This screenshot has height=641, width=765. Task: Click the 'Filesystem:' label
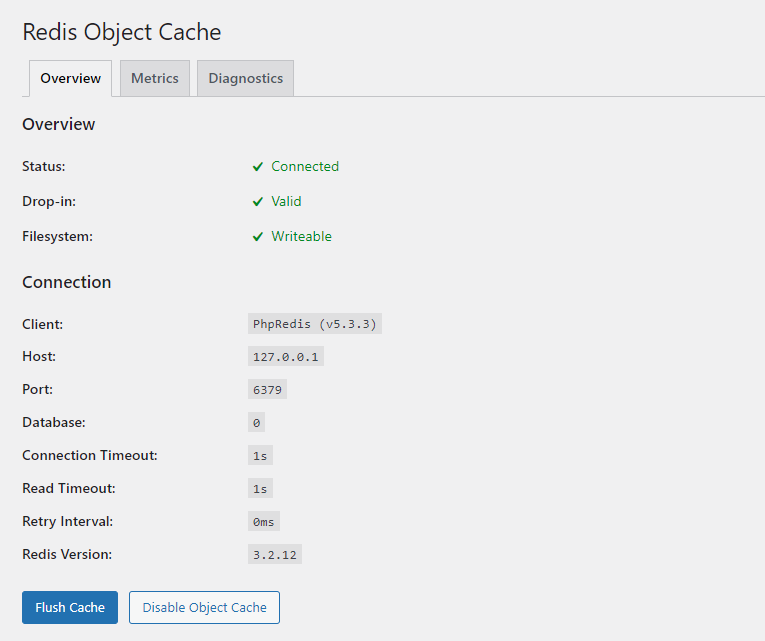pos(58,236)
